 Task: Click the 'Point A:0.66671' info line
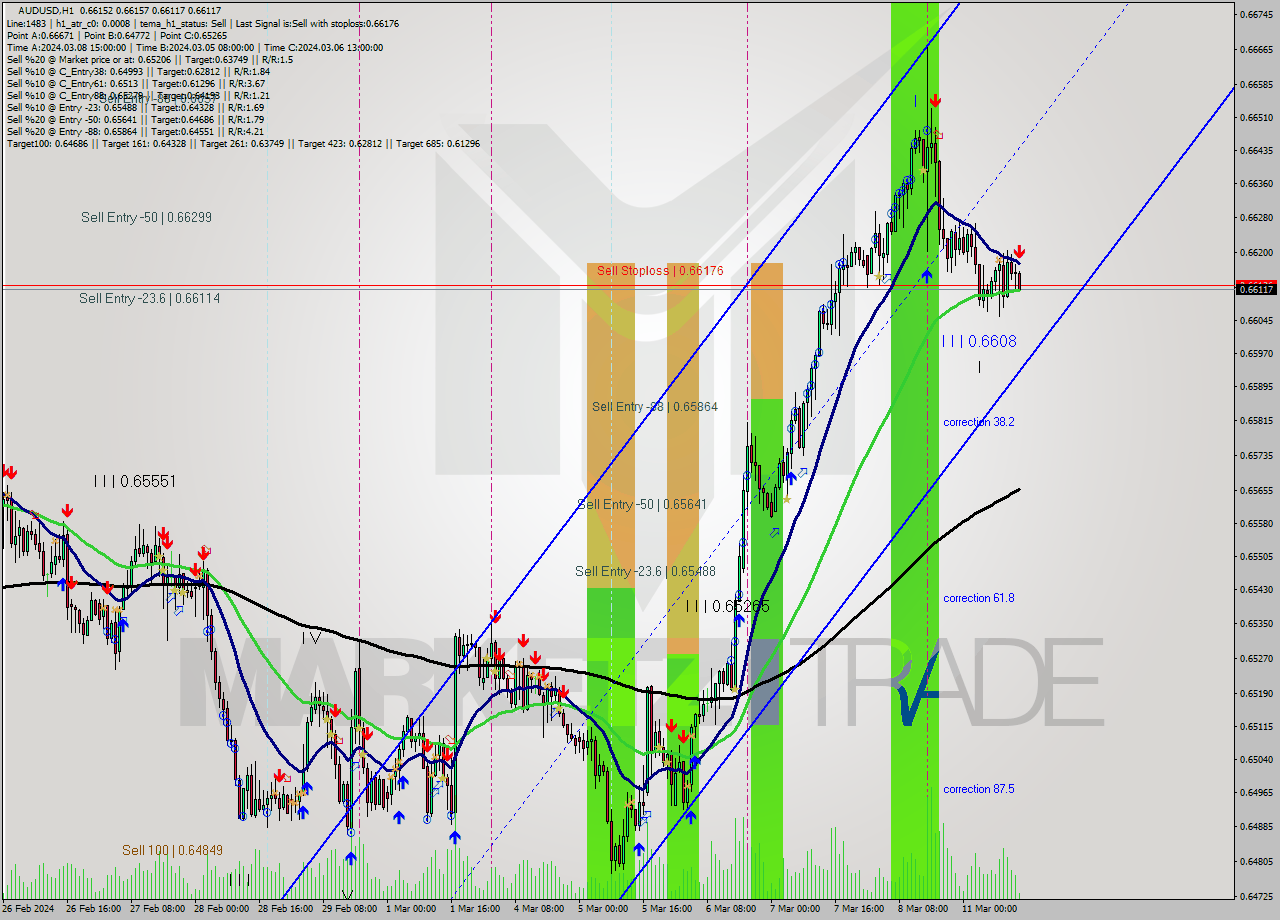[x=117, y=35]
